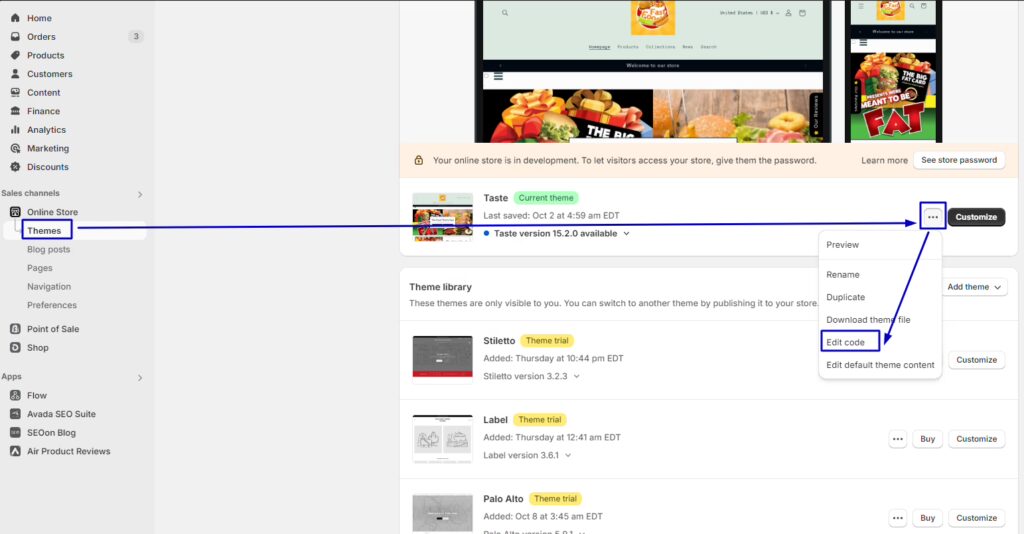Click the Shop app icon
Image resolution: width=1024 pixels, height=534 pixels.
point(15,347)
